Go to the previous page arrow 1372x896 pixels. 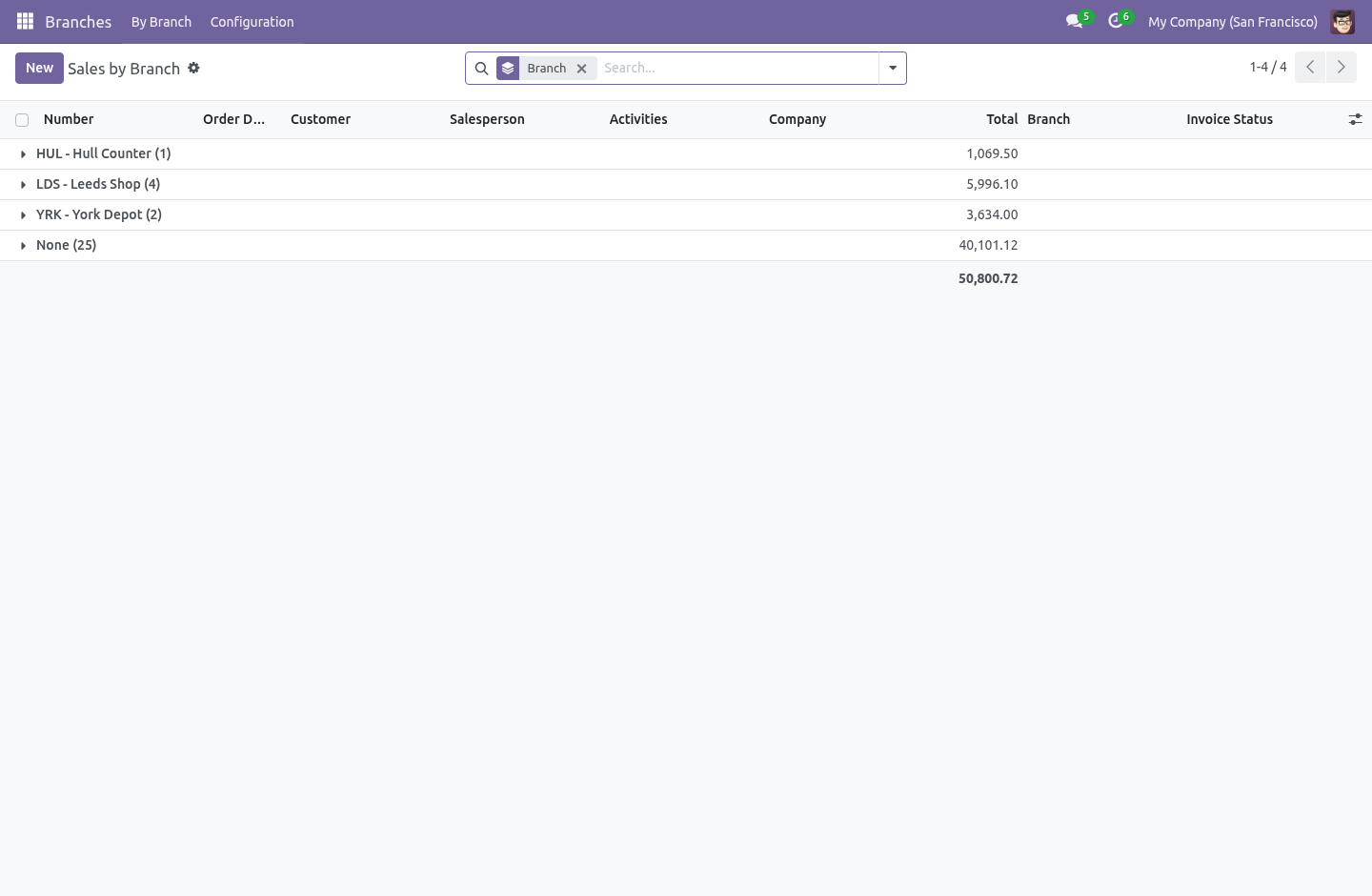click(x=1310, y=67)
